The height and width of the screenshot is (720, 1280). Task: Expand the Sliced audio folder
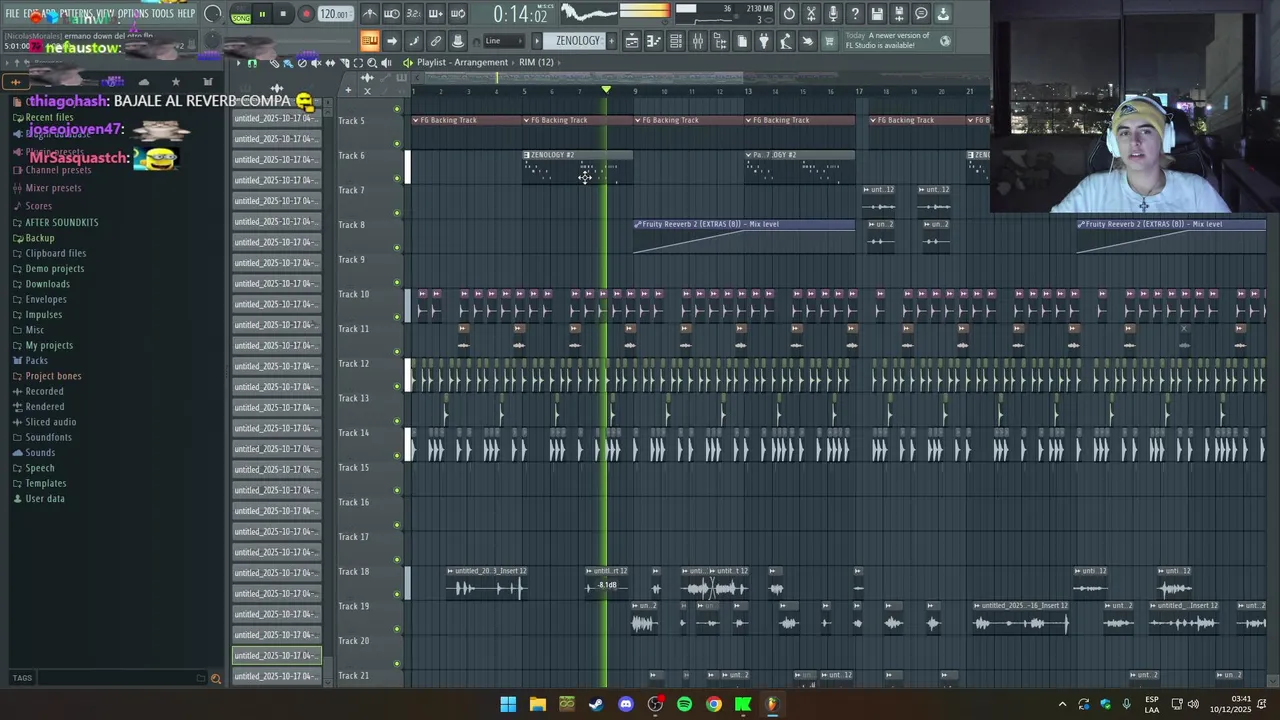pyautogui.click(x=51, y=422)
